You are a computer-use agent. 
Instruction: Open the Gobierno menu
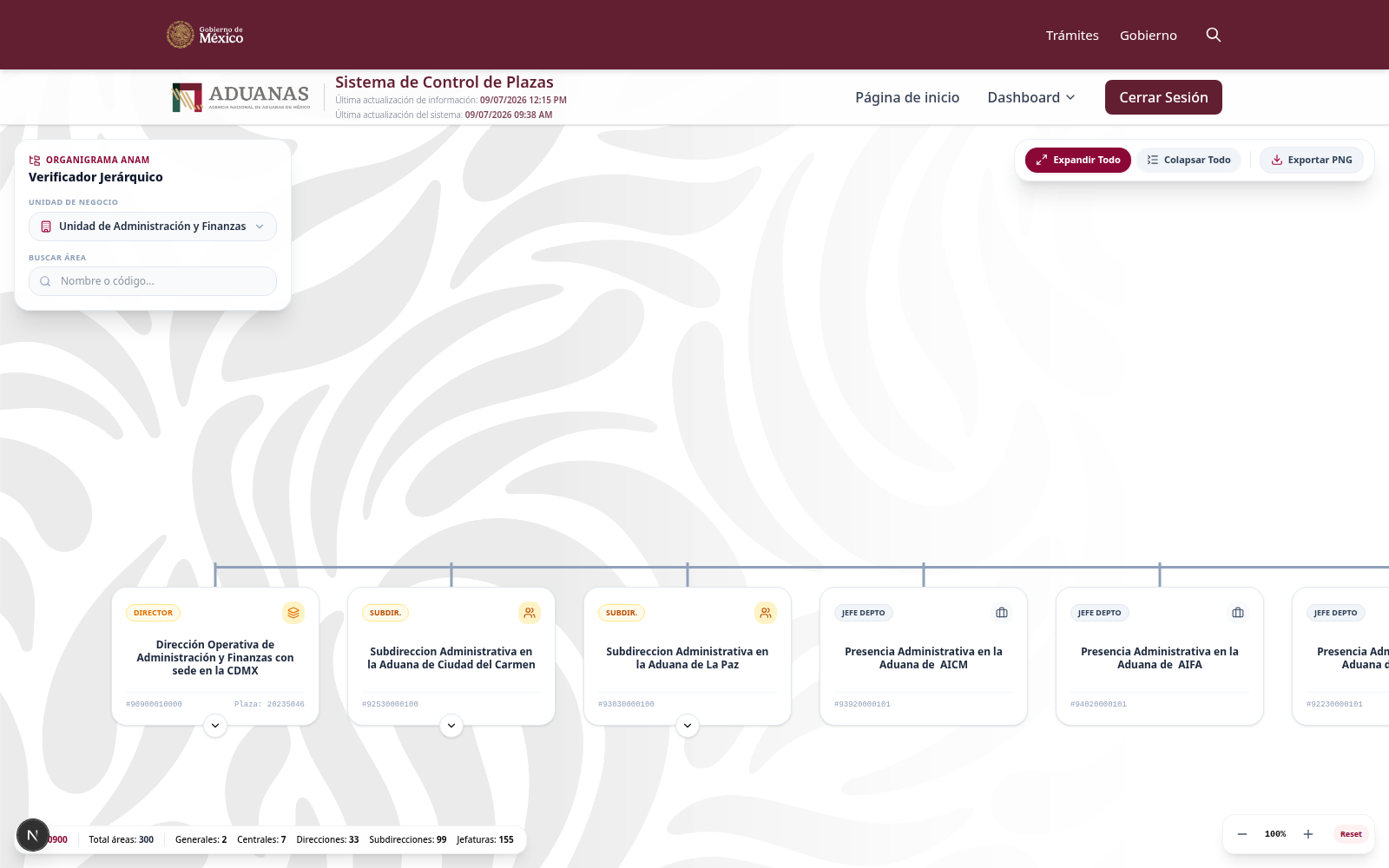[x=1149, y=36]
